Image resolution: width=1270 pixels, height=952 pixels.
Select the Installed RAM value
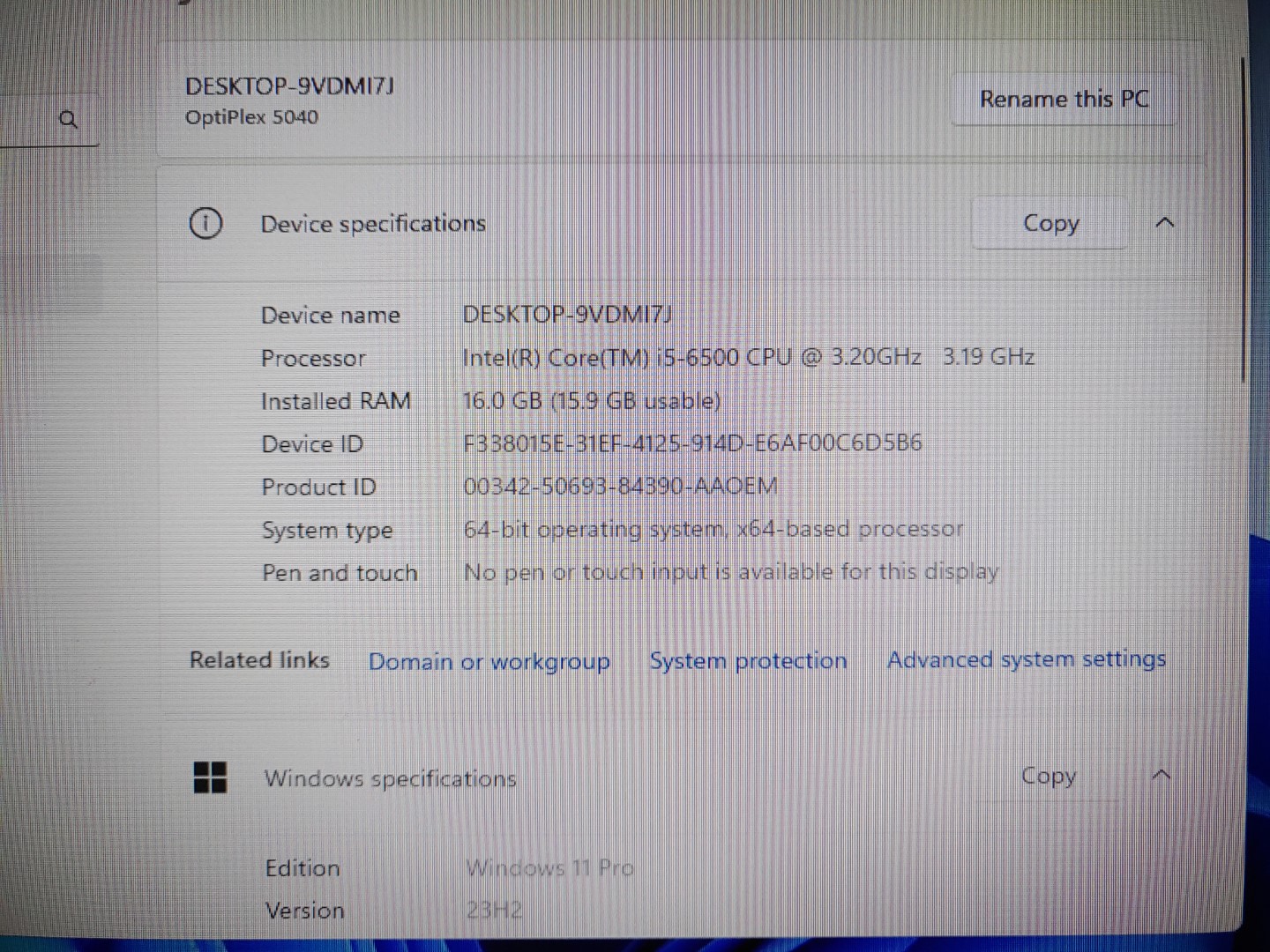[593, 400]
